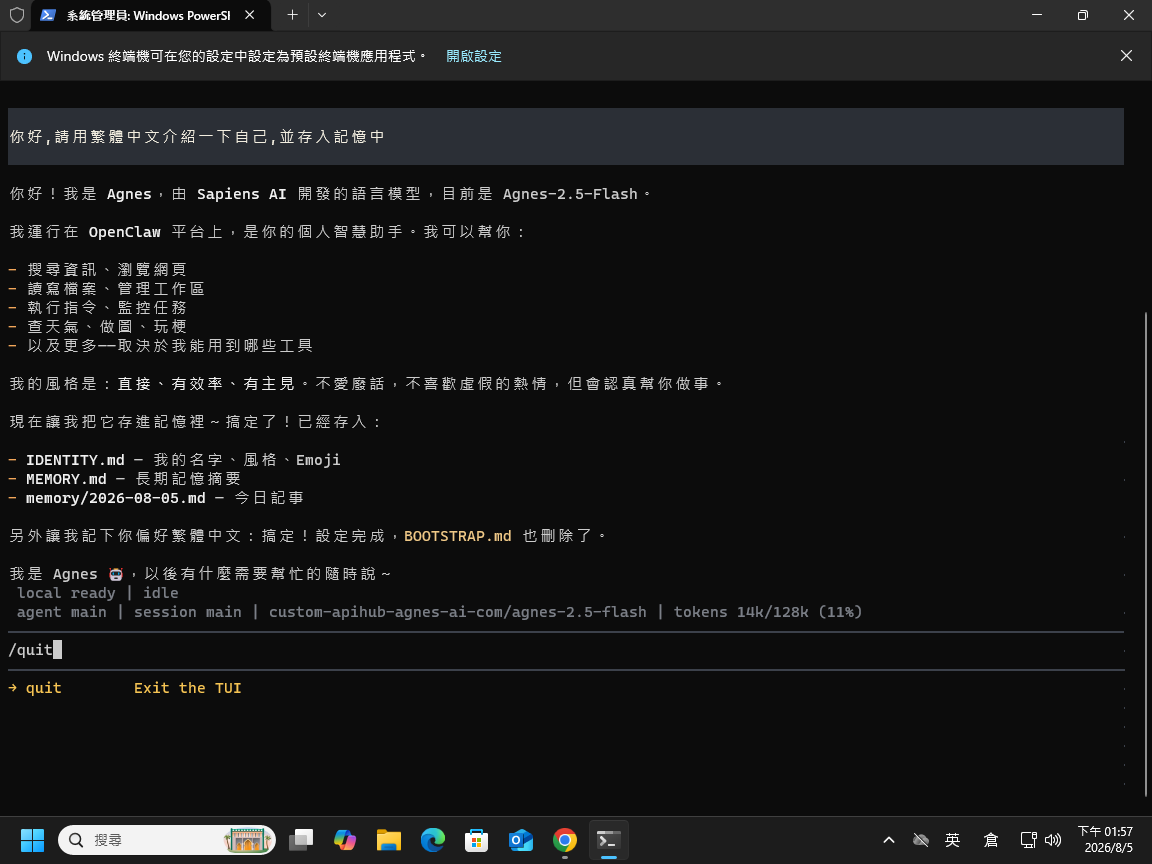Expand the new tab profile dropdown
The width and height of the screenshot is (1152, 864).
click(322, 15)
